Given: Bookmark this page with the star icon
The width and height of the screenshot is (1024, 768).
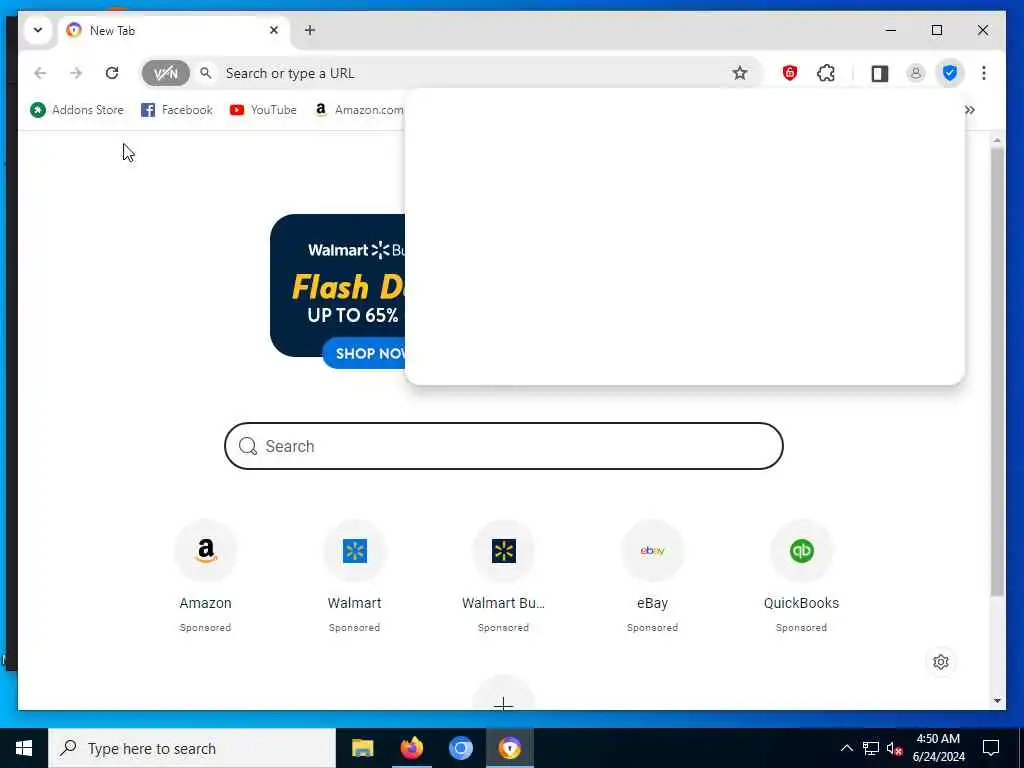Looking at the screenshot, I should 739,73.
